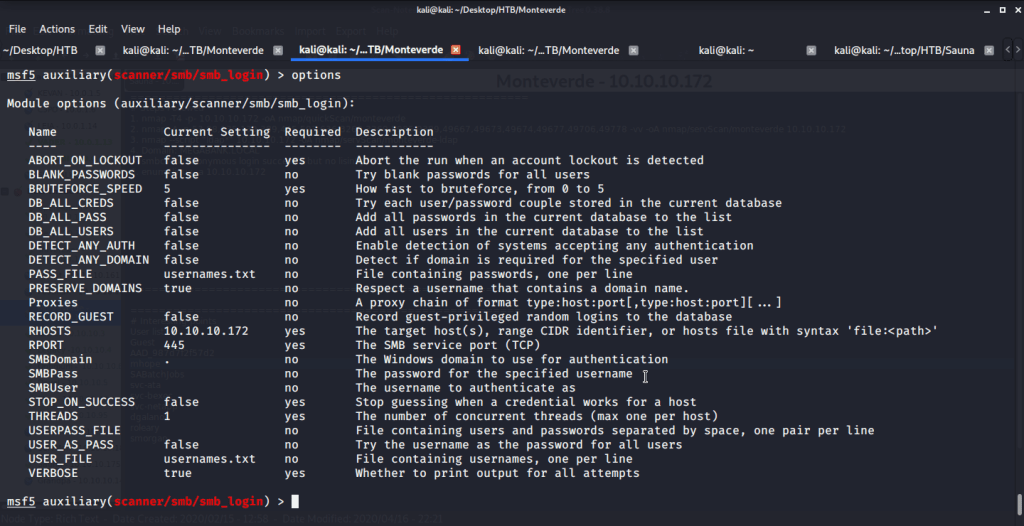Open the File menu

pos(17,29)
